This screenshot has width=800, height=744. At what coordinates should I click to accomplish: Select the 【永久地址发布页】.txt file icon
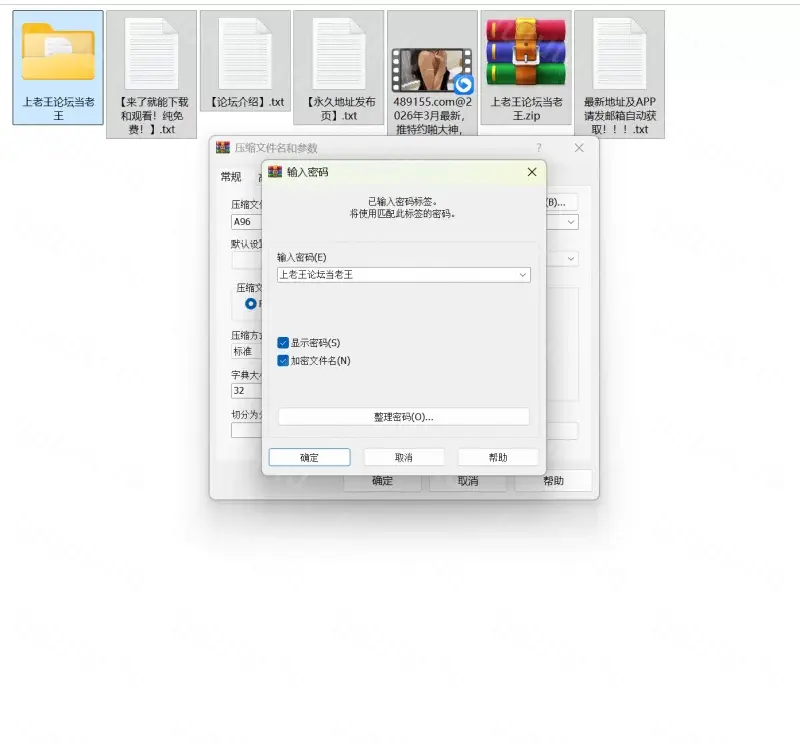point(339,53)
